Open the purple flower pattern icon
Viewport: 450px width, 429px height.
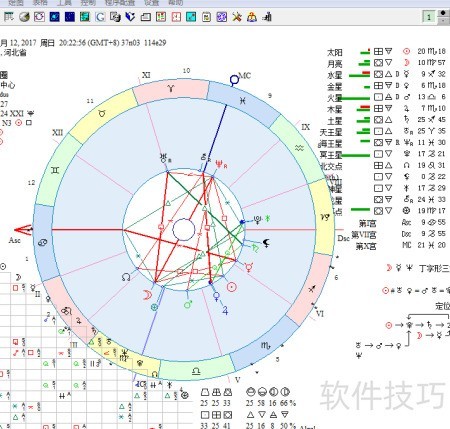tap(222, 17)
